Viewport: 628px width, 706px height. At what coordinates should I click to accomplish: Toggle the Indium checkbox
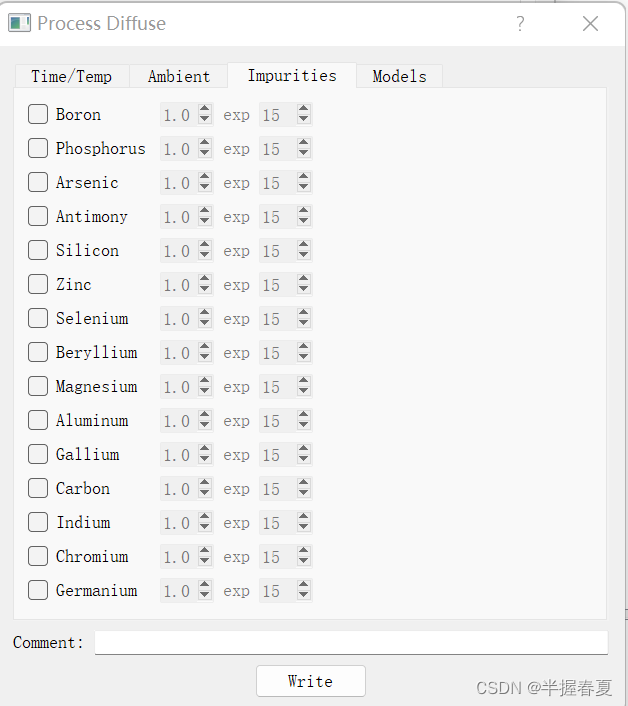click(38, 522)
